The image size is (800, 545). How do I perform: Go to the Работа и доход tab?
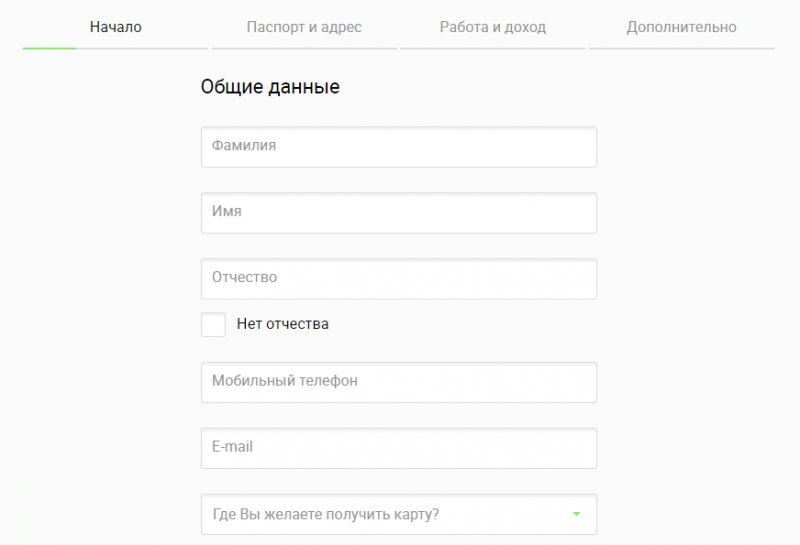(492, 27)
